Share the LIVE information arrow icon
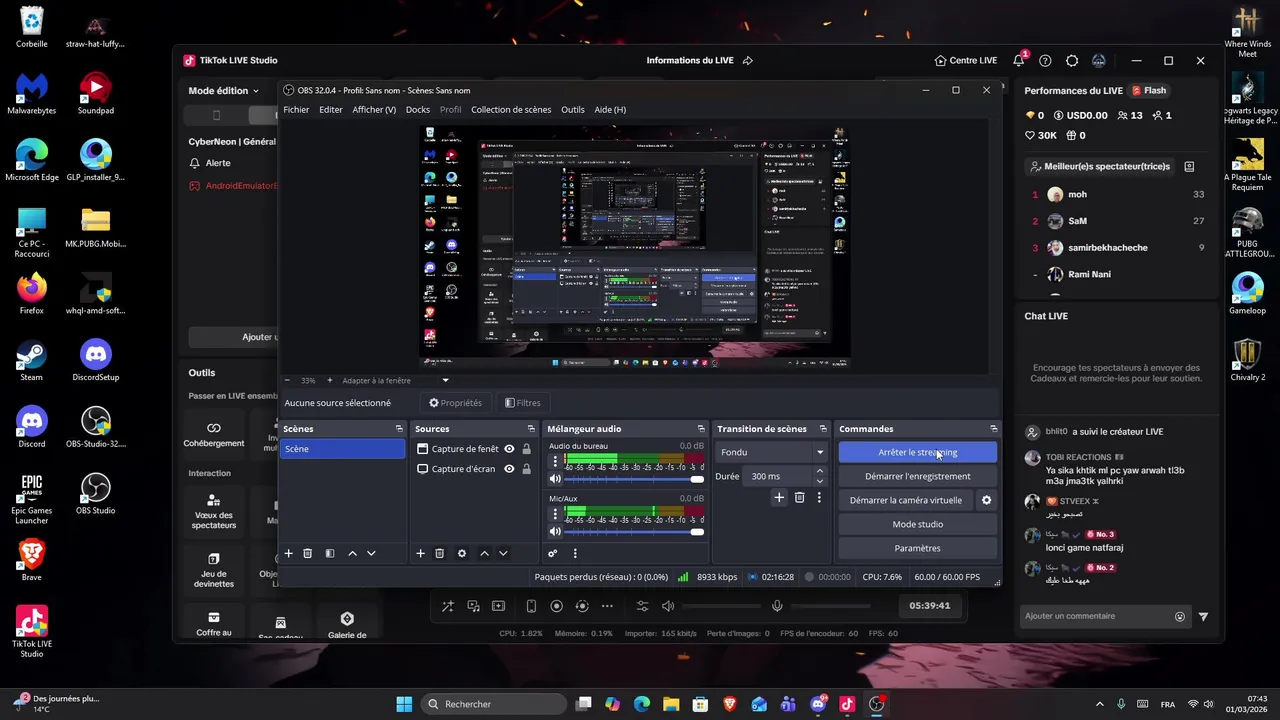The width and height of the screenshot is (1280, 720). 747,60
